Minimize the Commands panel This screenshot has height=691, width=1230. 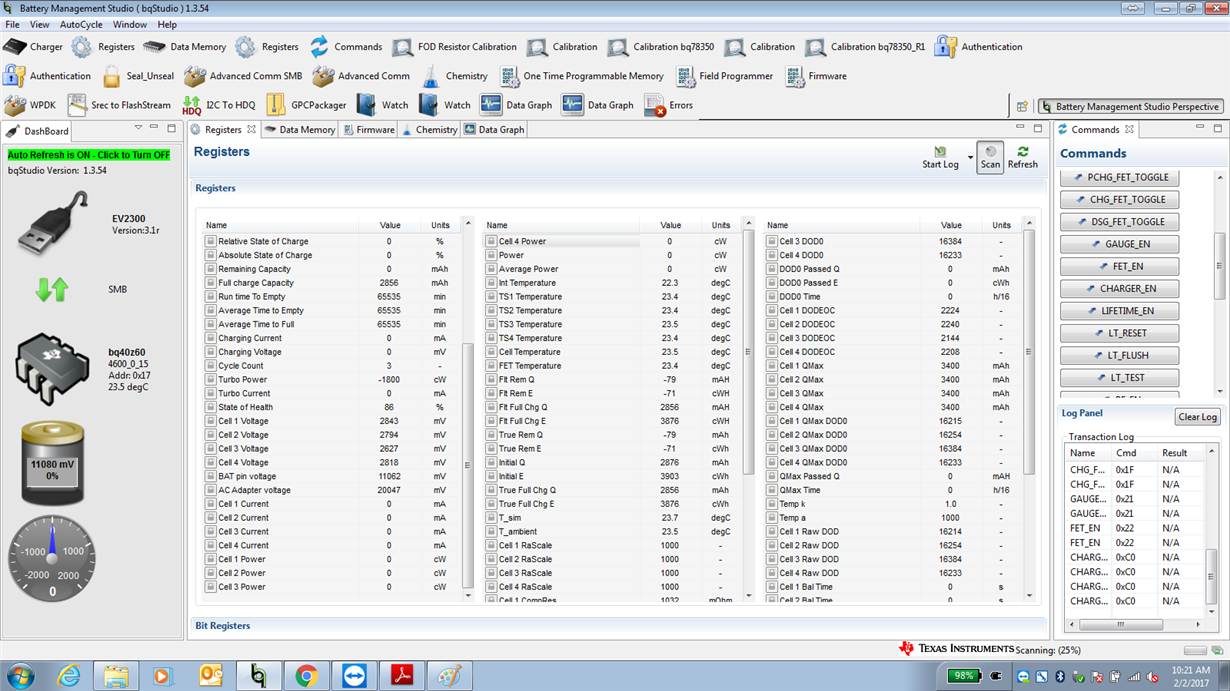(x=1200, y=128)
